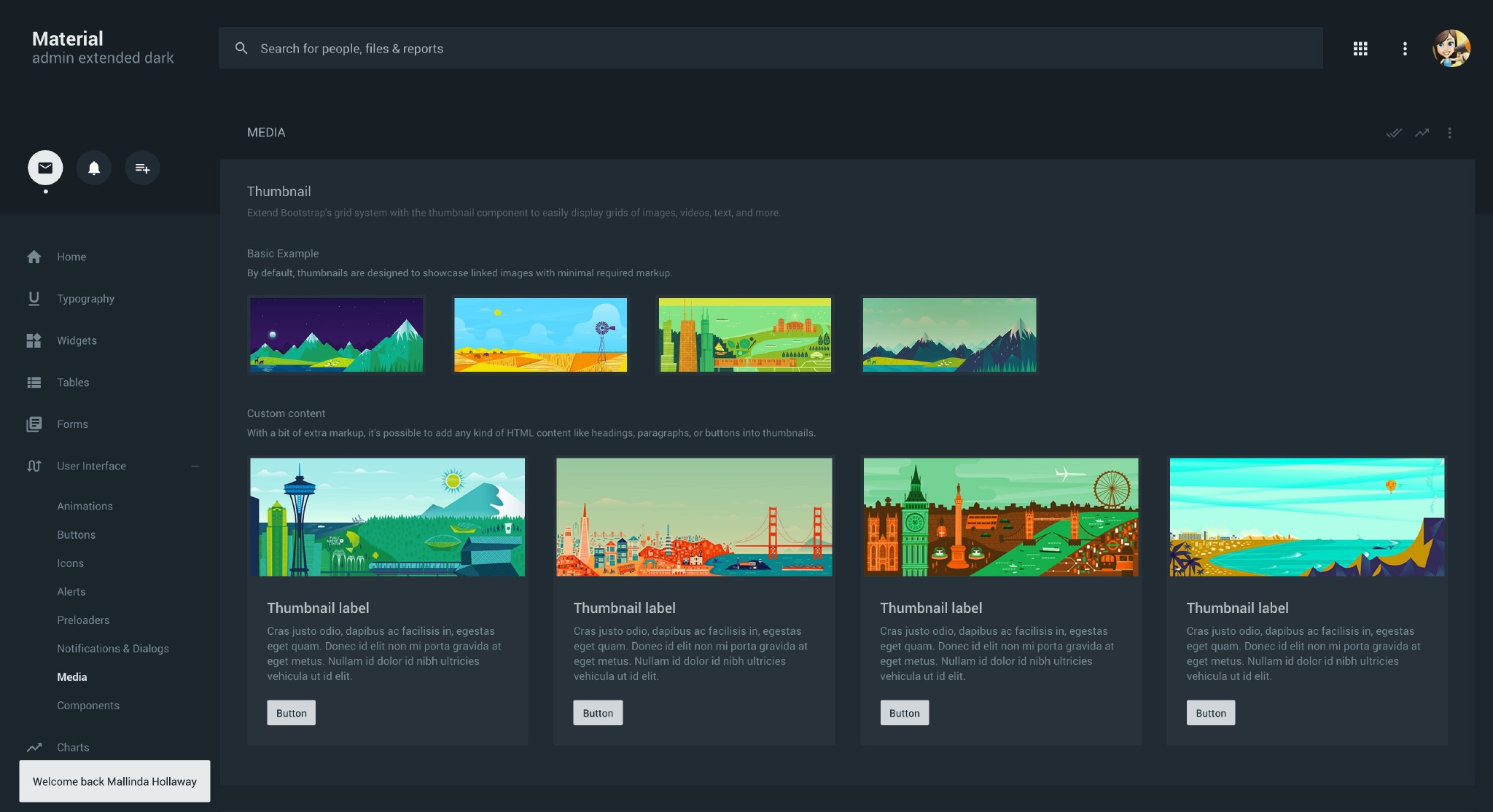1493x812 pixels.
Task: Open the London Big Ben image
Action: point(1001,517)
